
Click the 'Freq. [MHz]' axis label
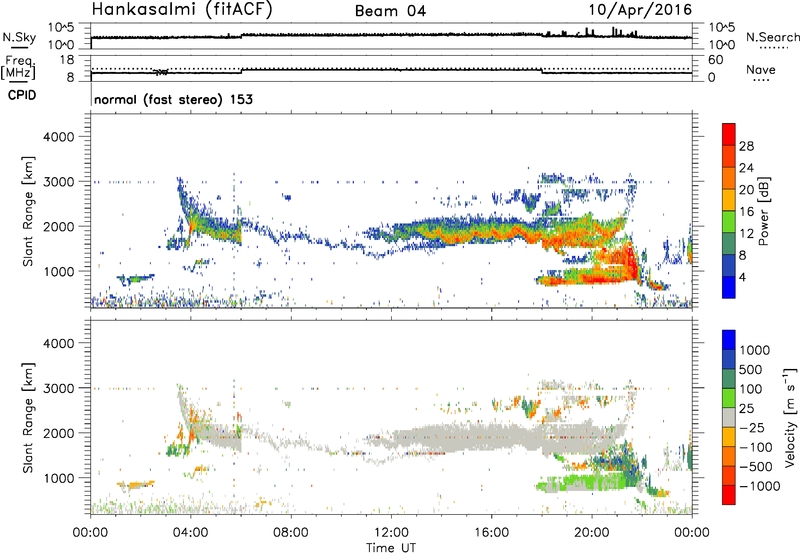19,68
